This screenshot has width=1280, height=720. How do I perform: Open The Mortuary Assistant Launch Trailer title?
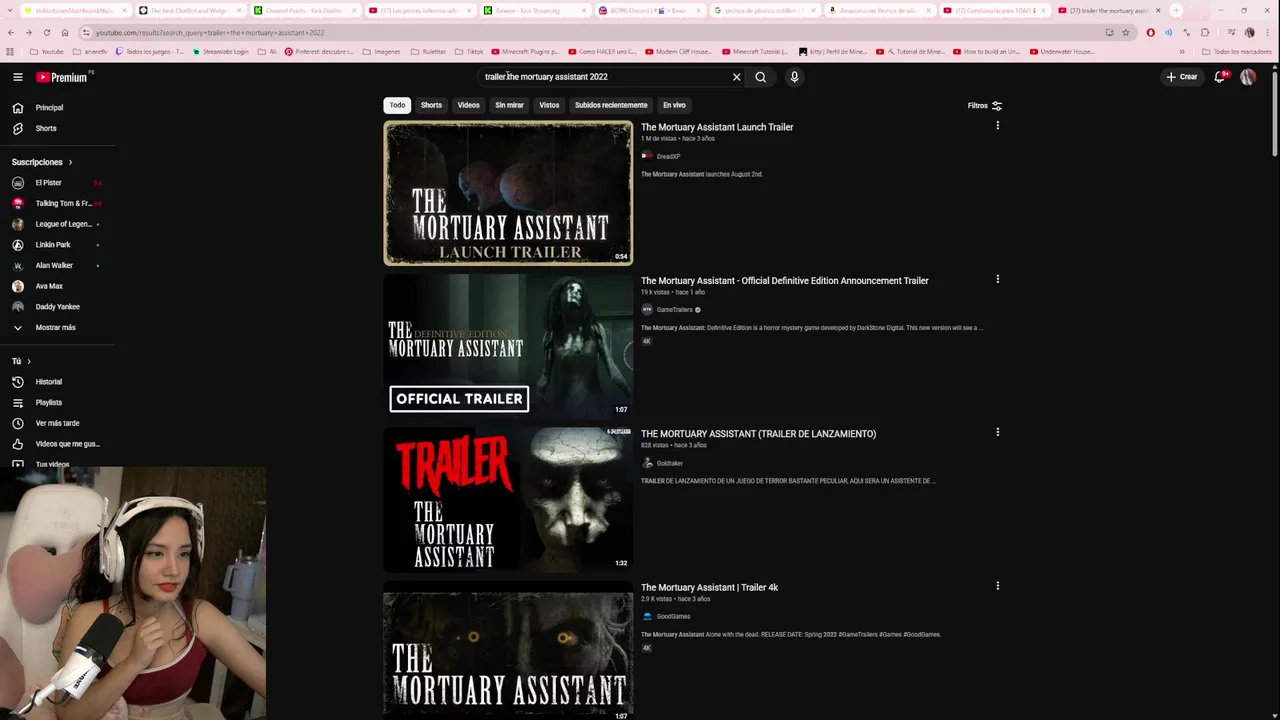click(717, 127)
